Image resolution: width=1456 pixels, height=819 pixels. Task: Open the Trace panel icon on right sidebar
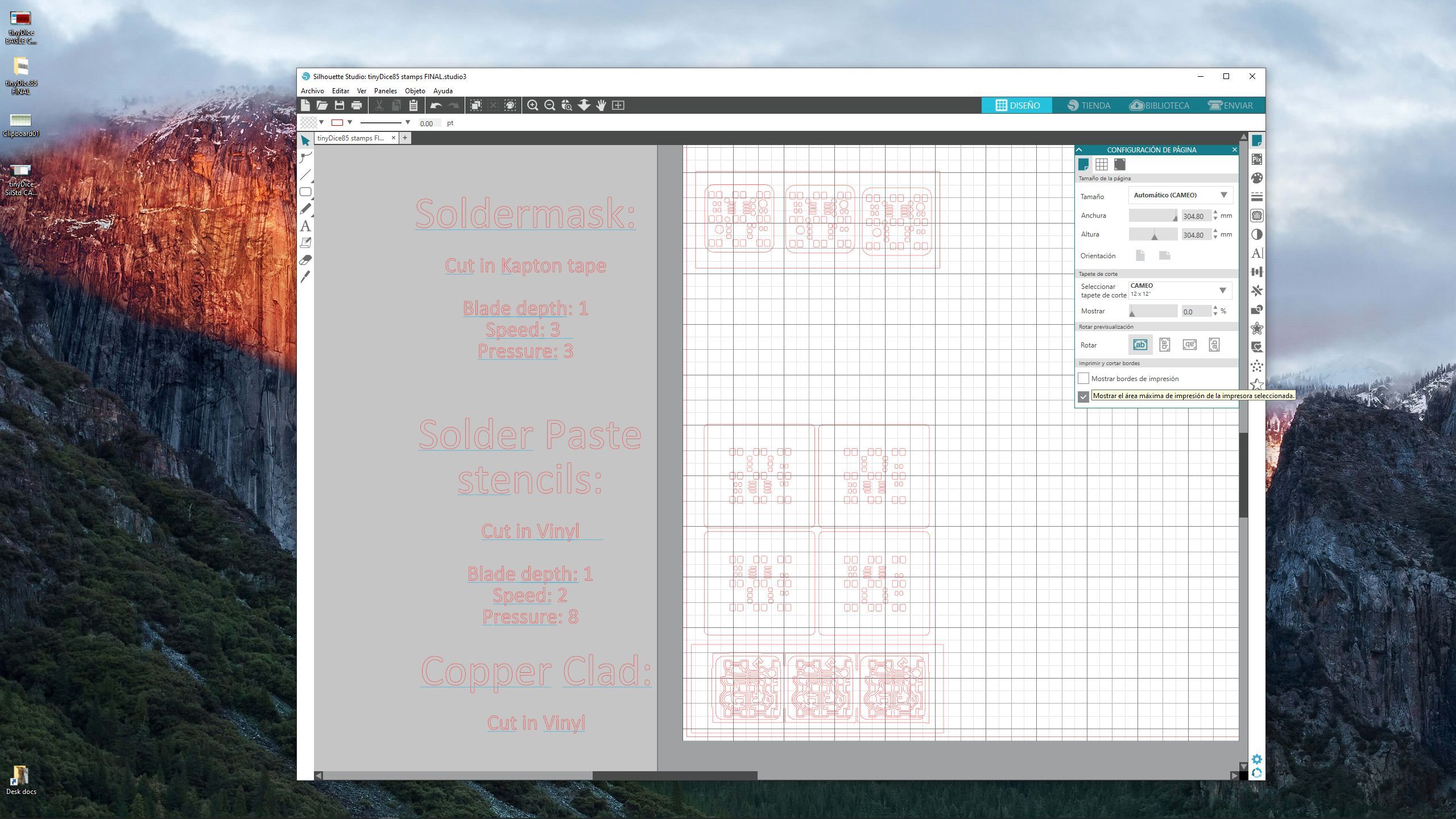pos(1257,216)
